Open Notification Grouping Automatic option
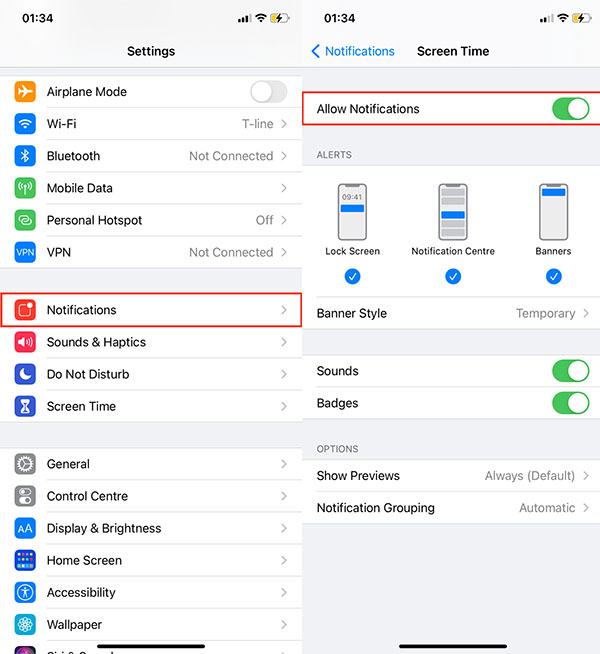Viewport: 600px width, 654px height. (451, 508)
